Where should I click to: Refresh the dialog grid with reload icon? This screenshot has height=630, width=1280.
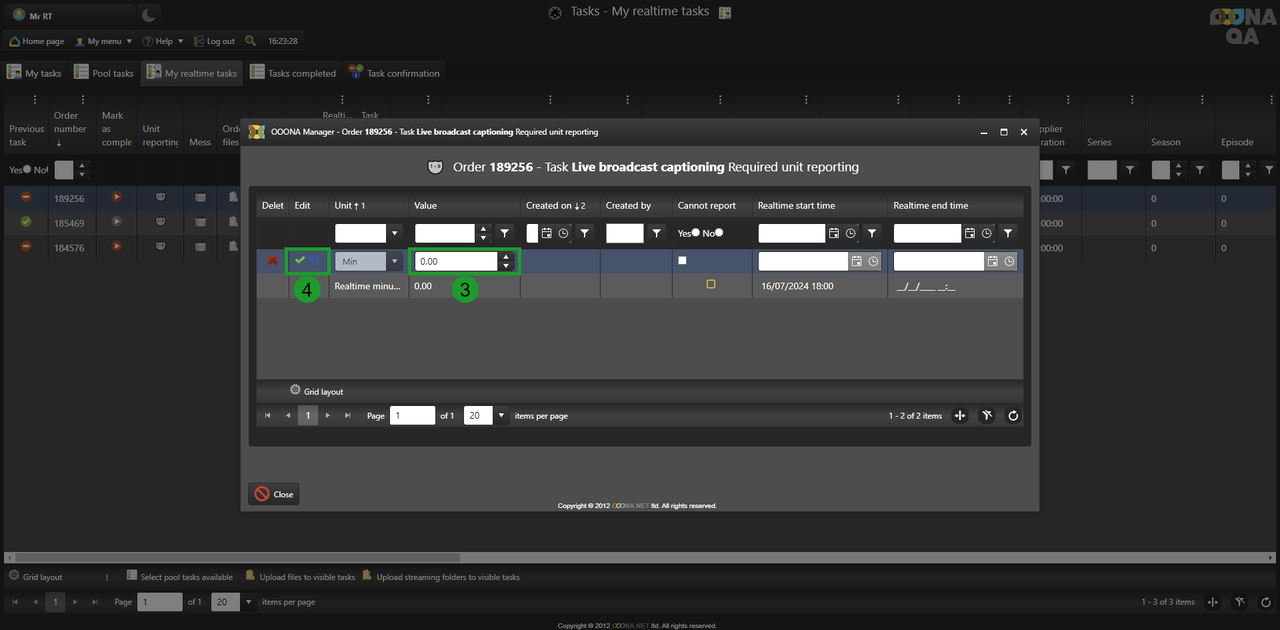1013,416
